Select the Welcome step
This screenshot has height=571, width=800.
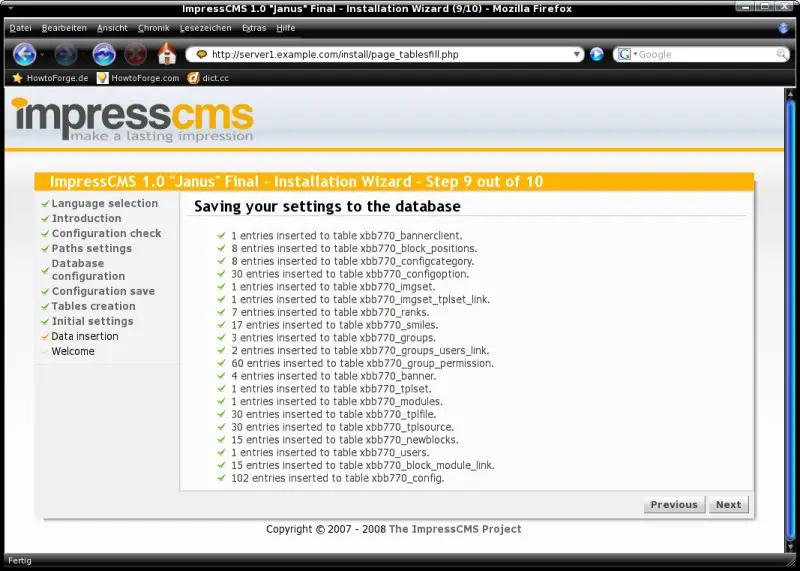tap(73, 351)
